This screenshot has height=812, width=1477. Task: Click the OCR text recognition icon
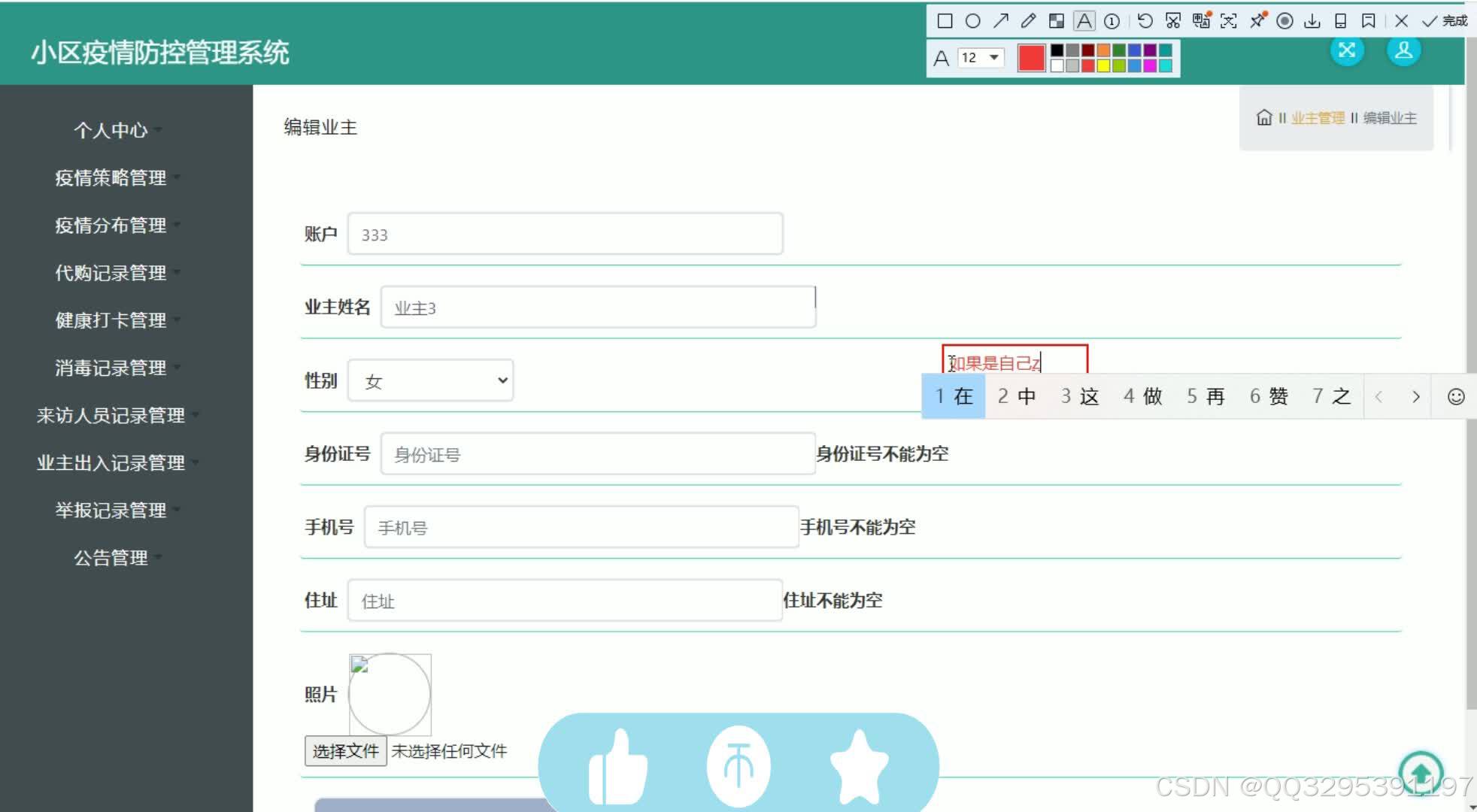(1229, 21)
